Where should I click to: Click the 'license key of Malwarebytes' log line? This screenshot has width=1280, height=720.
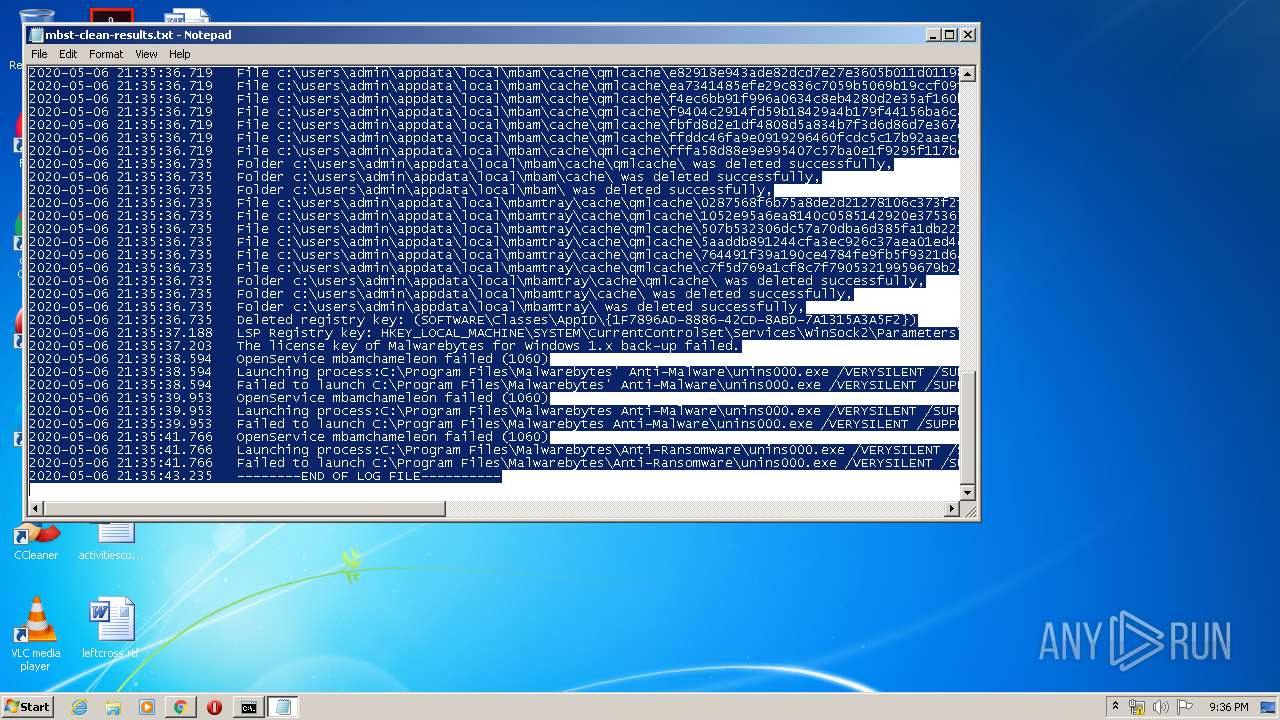[x=385, y=346]
